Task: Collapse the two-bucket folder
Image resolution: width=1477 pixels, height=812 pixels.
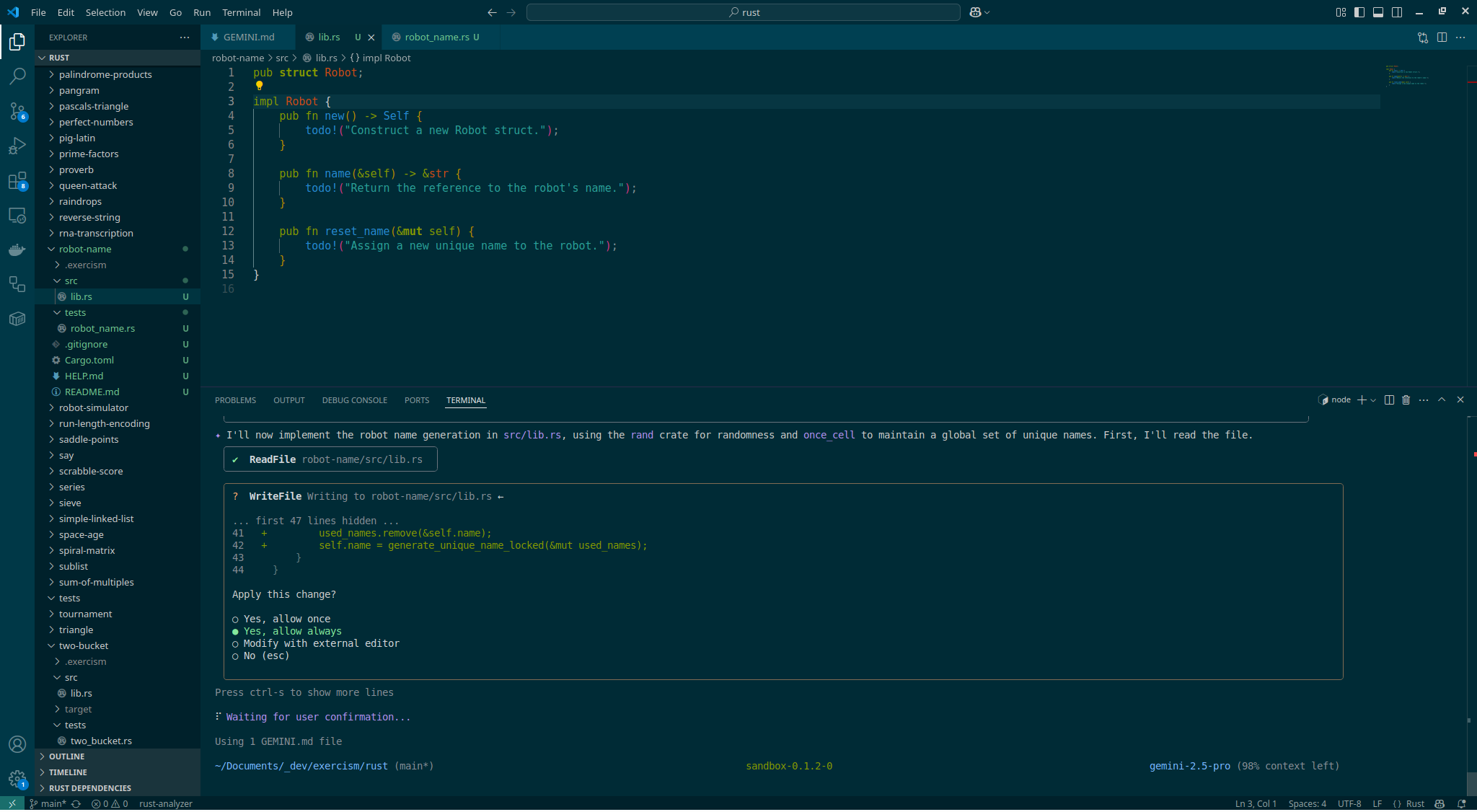Action: pyautogui.click(x=83, y=646)
